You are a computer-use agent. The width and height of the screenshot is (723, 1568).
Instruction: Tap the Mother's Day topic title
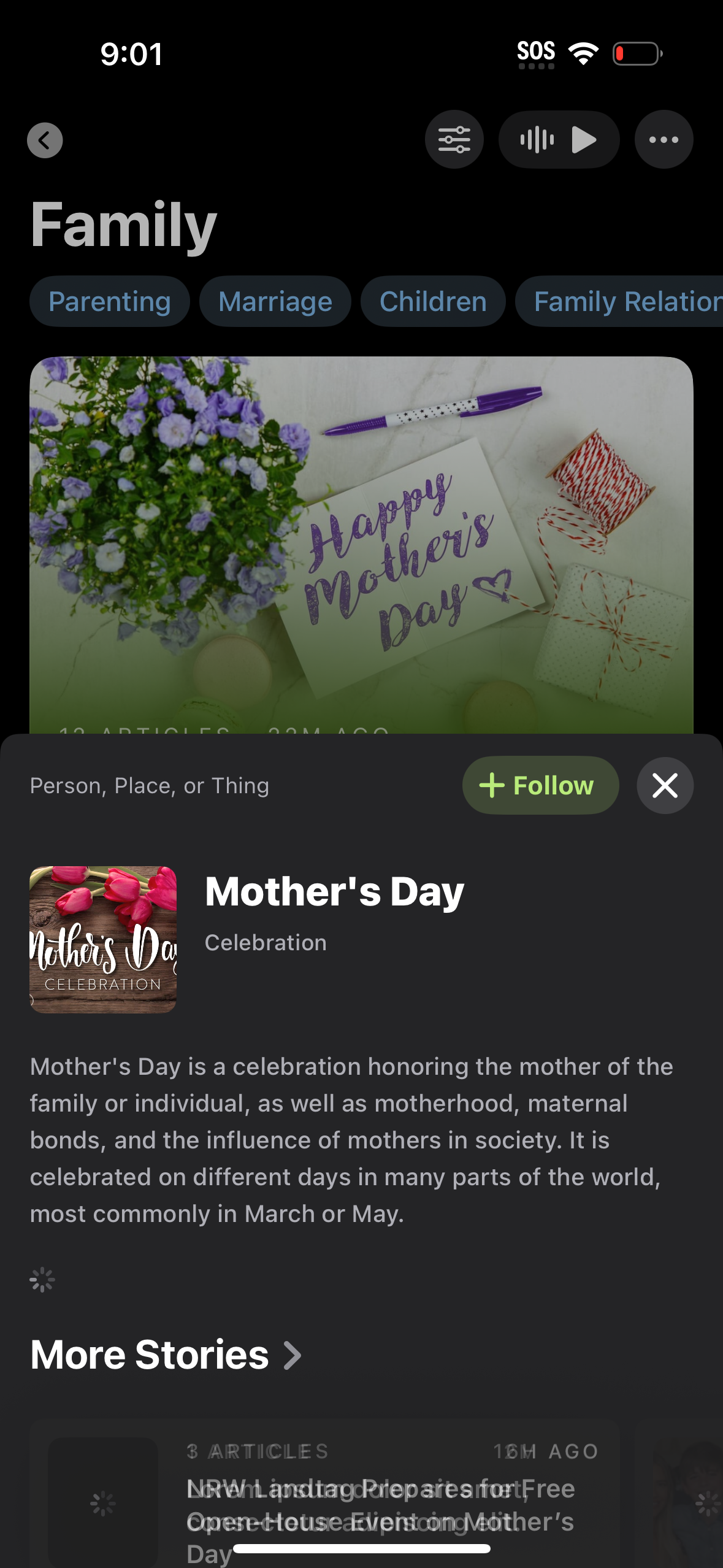(x=334, y=891)
